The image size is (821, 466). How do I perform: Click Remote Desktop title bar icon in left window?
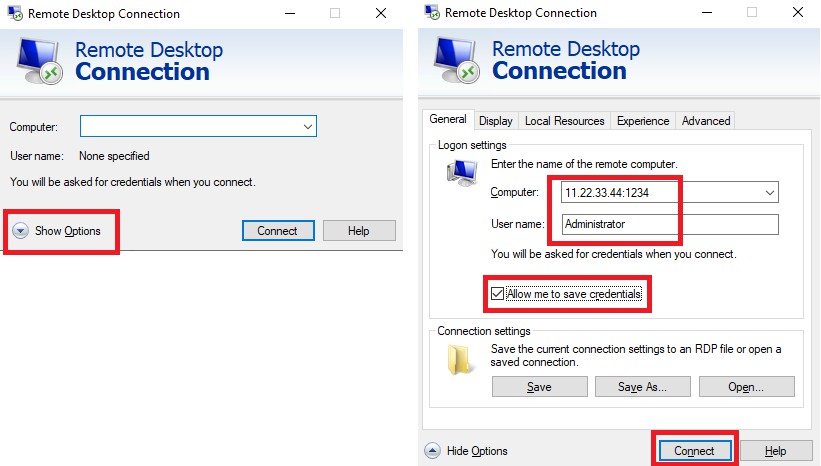point(15,13)
